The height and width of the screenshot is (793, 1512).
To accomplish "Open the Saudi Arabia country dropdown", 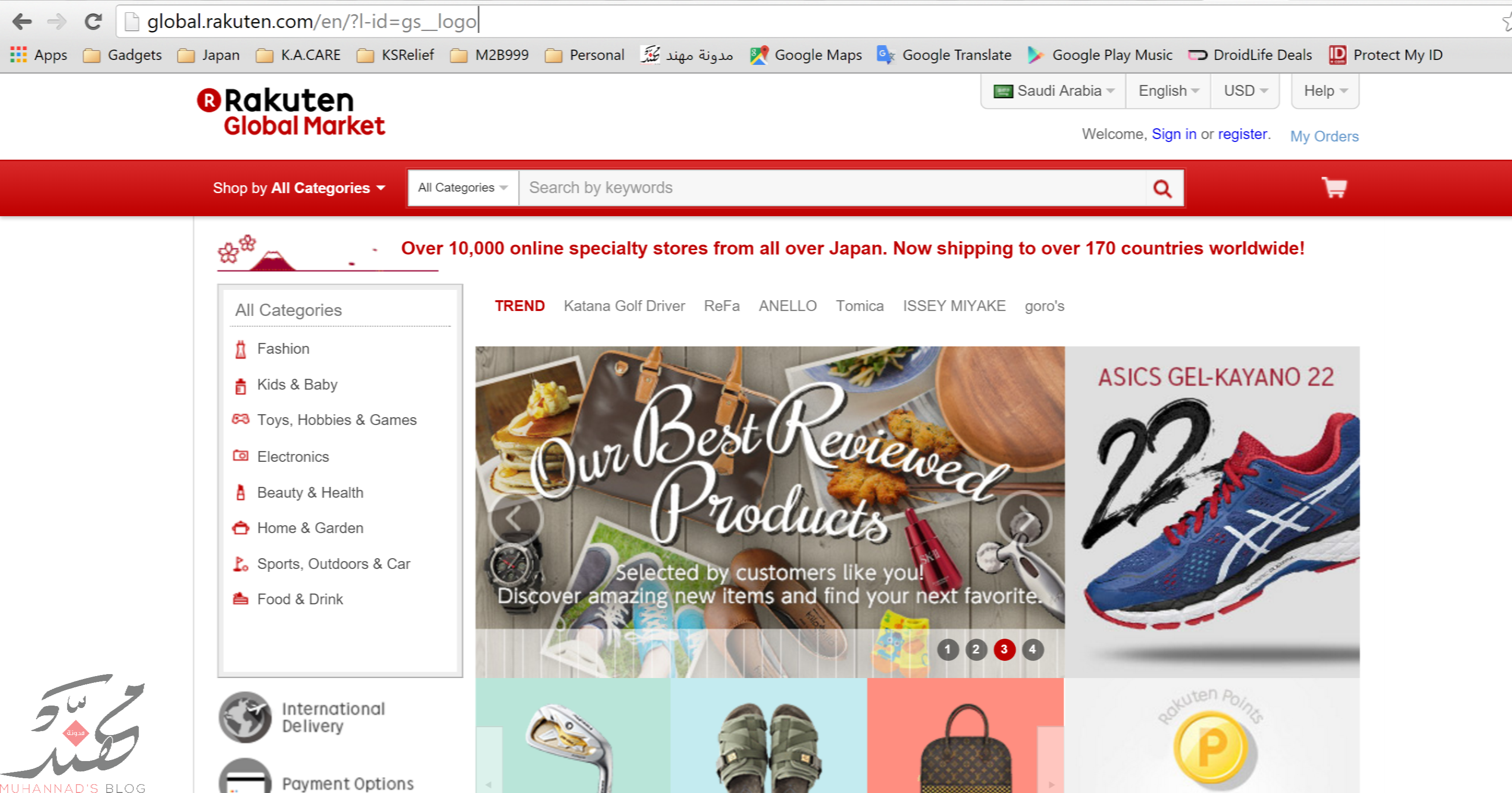I will point(1054,91).
